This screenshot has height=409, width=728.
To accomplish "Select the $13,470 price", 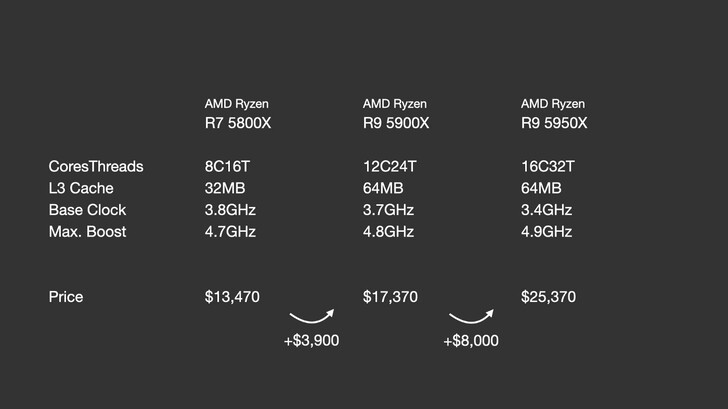I will click(232, 297).
